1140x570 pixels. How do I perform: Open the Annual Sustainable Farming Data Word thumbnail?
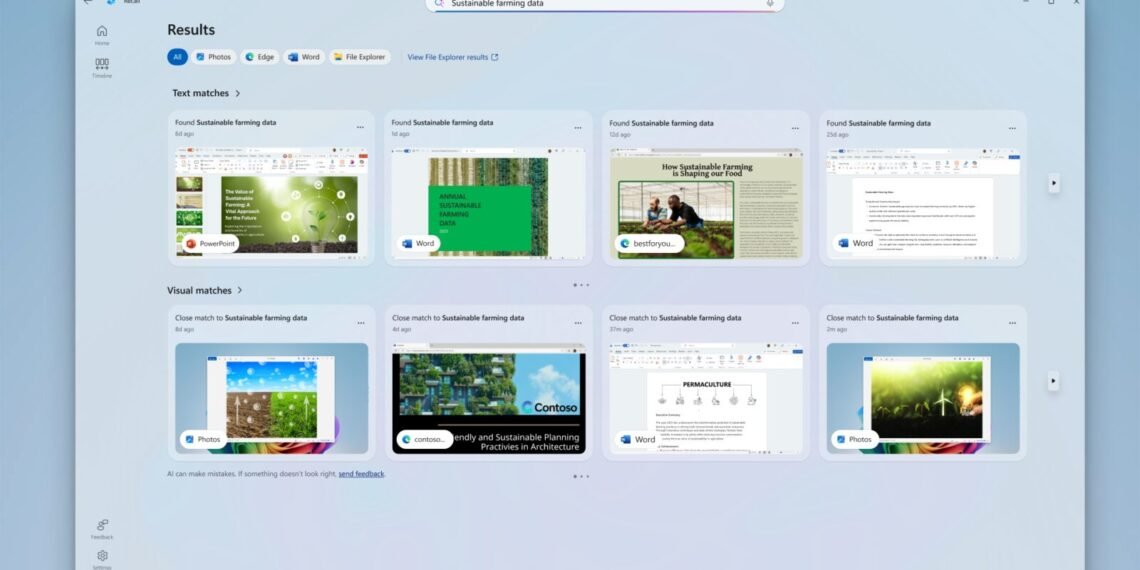pyautogui.click(x=489, y=204)
